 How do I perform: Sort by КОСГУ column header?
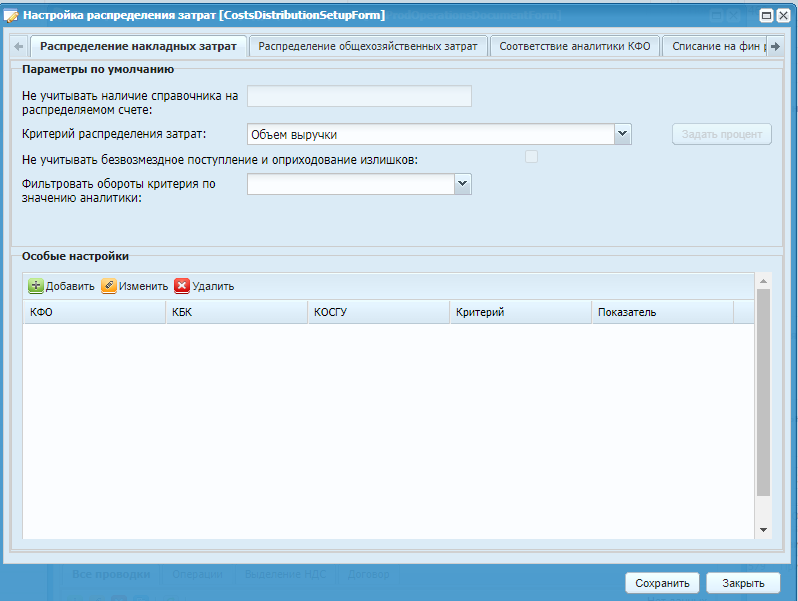pyautogui.click(x=379, y=312)
